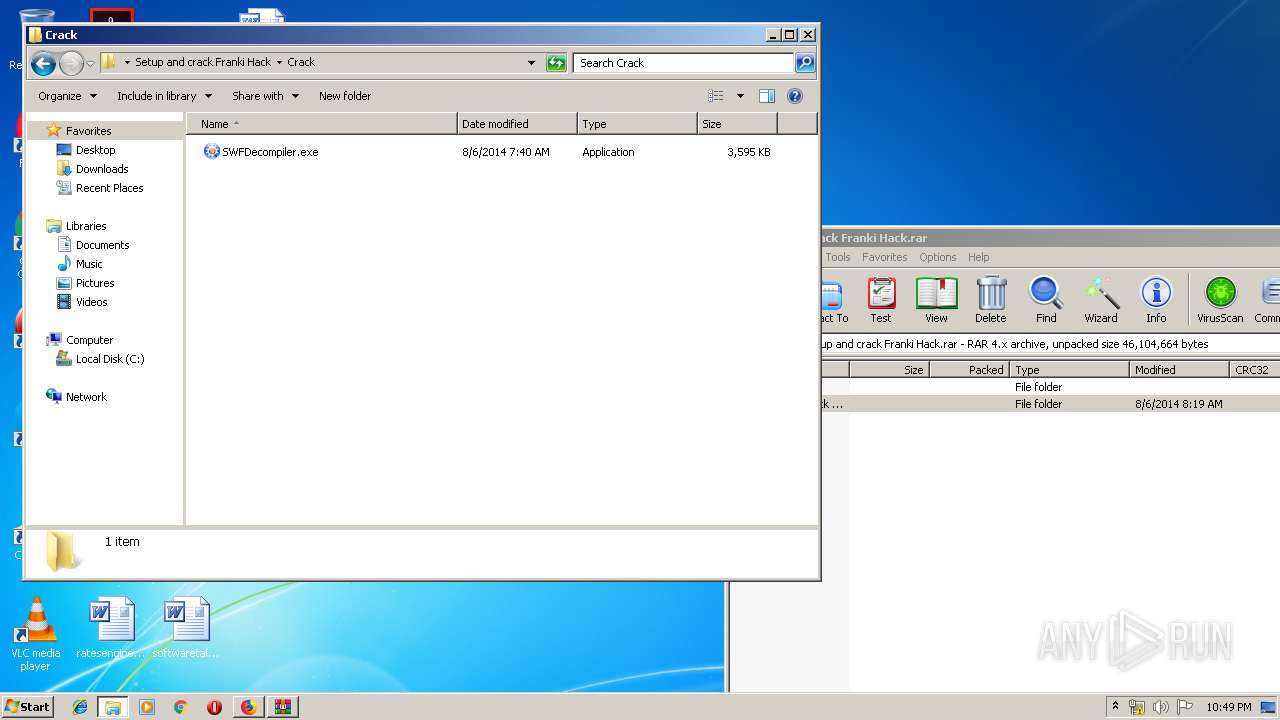Open WinRAR Help menu

pyautogui.click(x=979, y=257)
